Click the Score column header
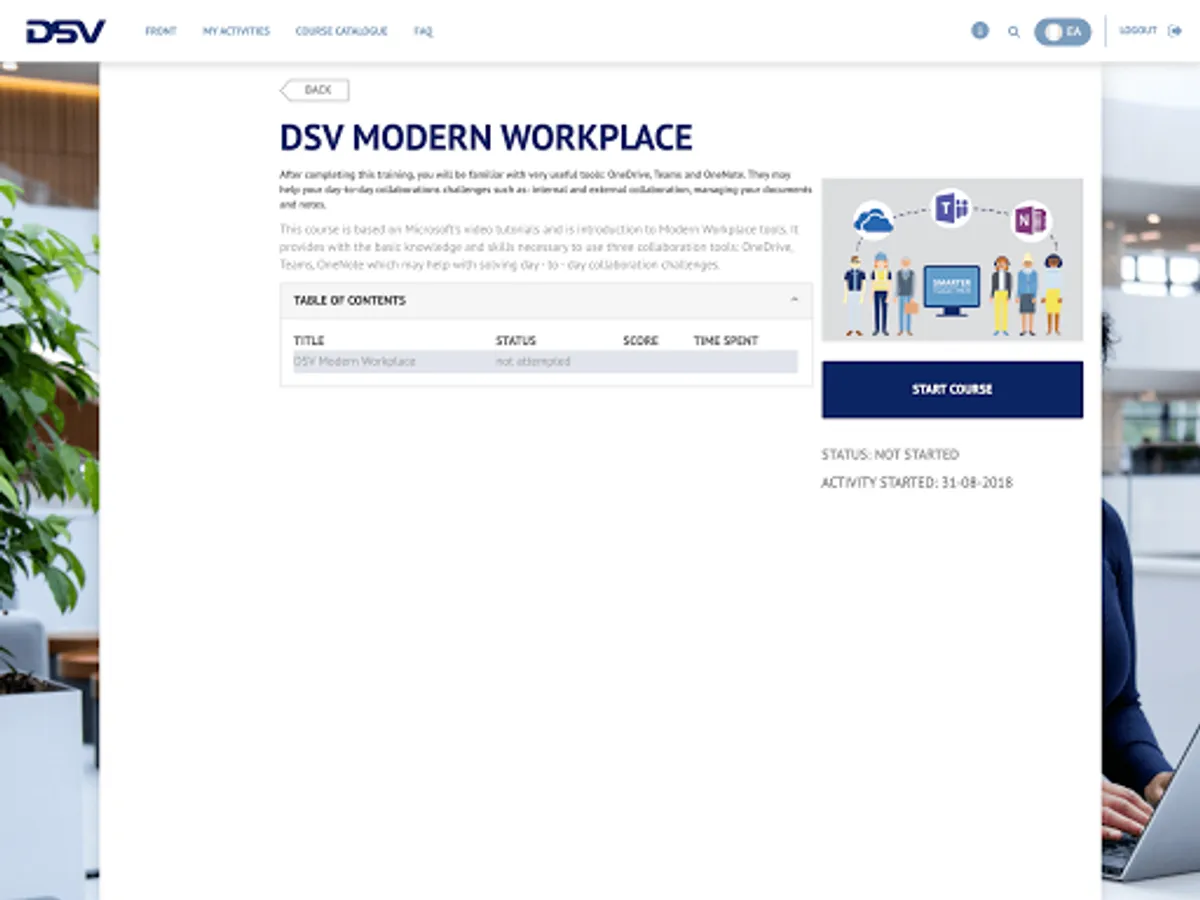 [641, 341]
